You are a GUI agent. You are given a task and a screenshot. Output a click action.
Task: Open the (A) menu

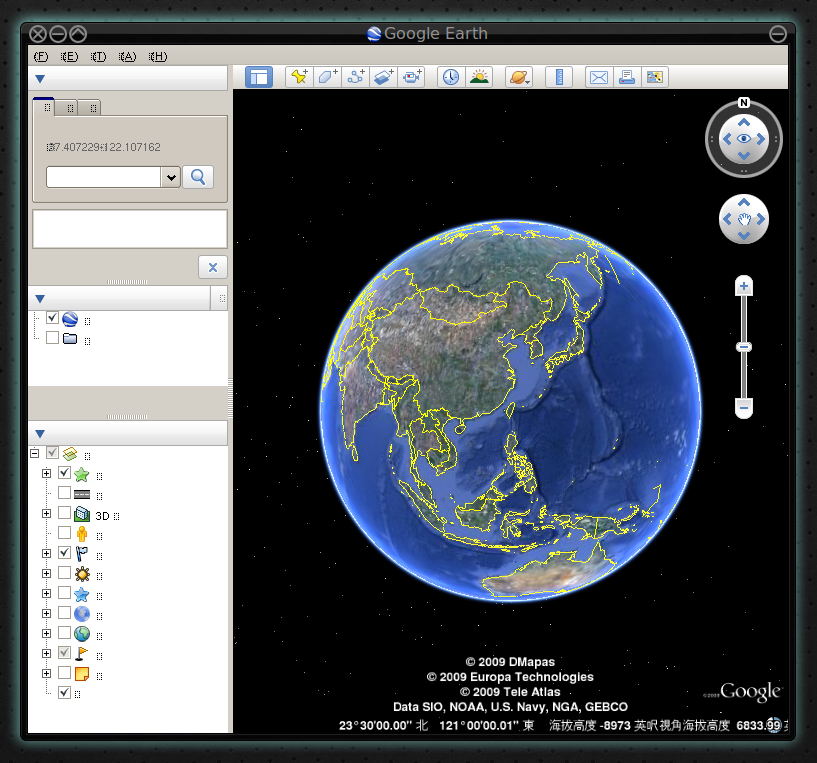click(127, 56)
